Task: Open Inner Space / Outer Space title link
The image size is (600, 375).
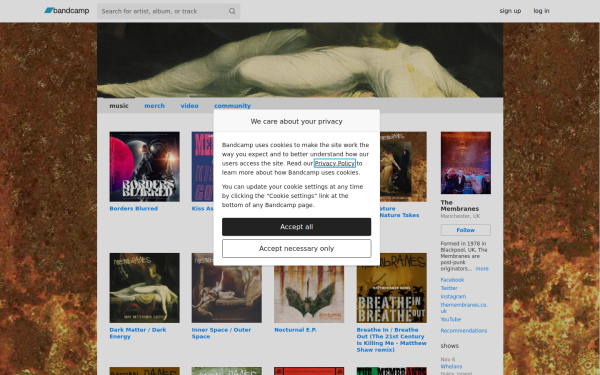Action: click(x=221, y=333)
